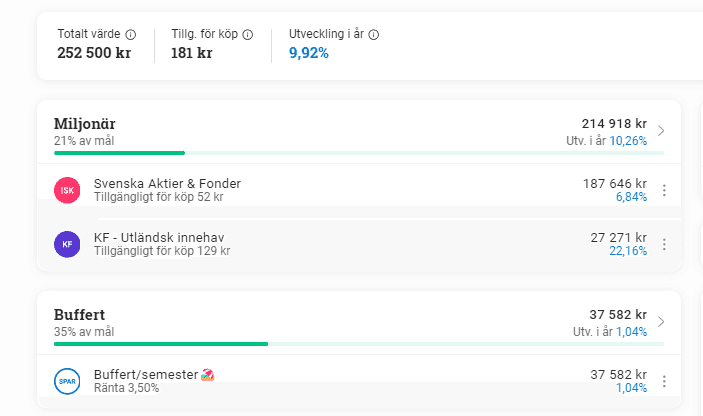Open three-dot menu for KF - Utländsk innehav
The height and width of the screenshot is (416, 703).
point(664,244)
